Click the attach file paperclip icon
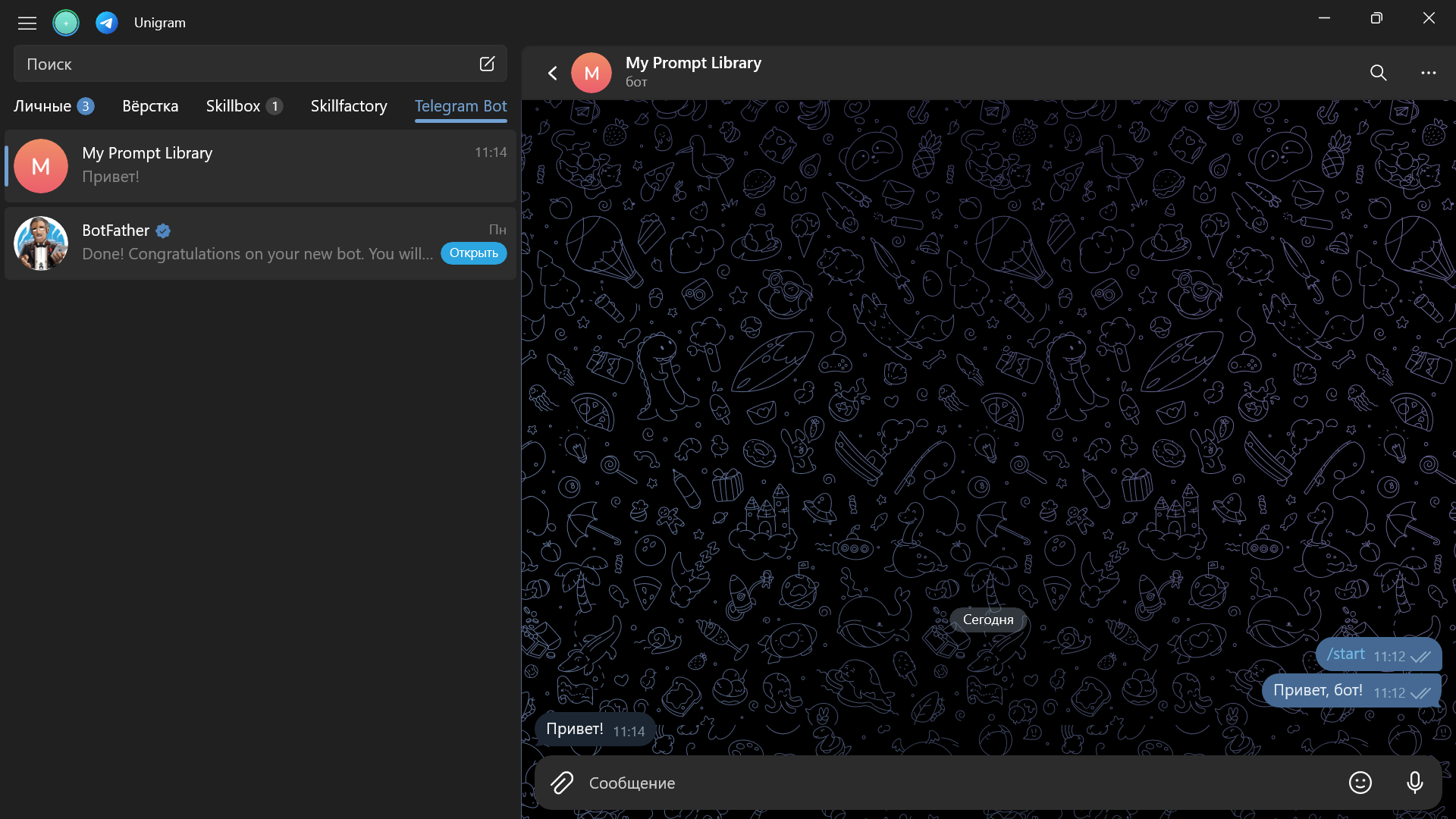The image size is (1456, 819). coord(562,783)
